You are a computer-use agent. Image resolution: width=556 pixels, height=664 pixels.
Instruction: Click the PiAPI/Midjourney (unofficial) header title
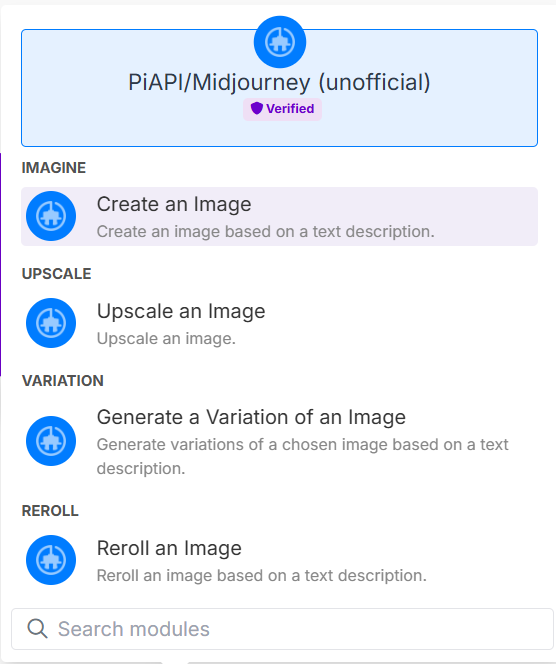click(x=279, y=82)
